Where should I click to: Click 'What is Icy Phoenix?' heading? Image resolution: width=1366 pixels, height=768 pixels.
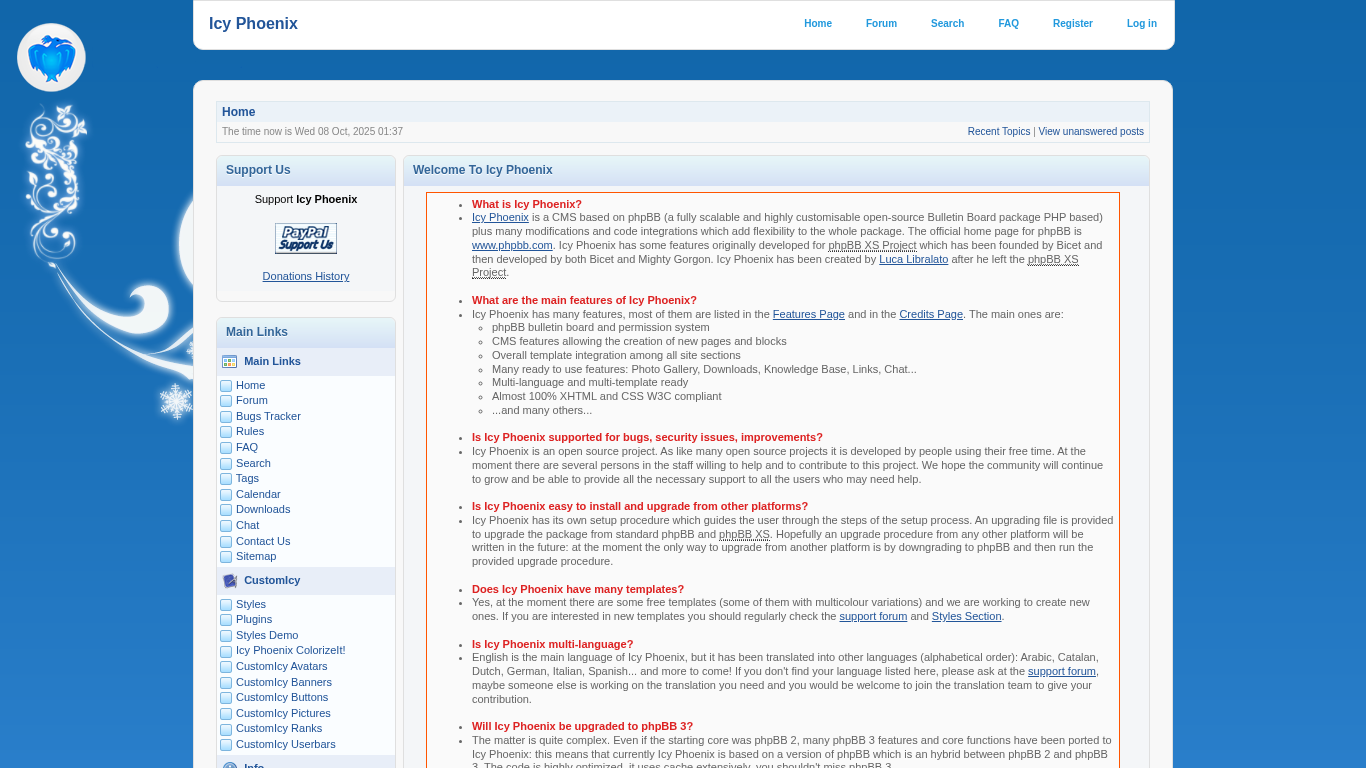(x=527, y=204)
